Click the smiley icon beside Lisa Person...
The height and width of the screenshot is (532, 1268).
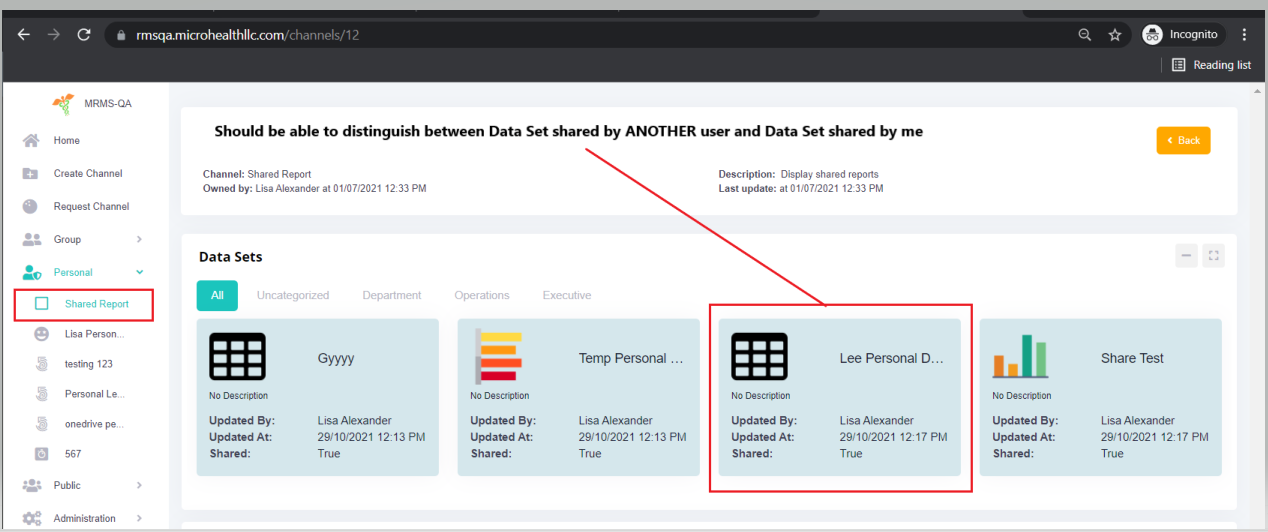(42, 333)
